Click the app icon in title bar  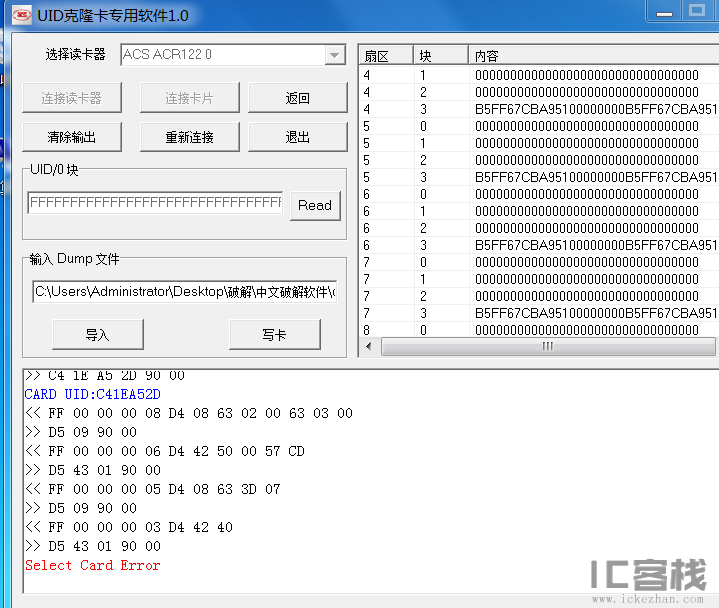pos(21,16)
